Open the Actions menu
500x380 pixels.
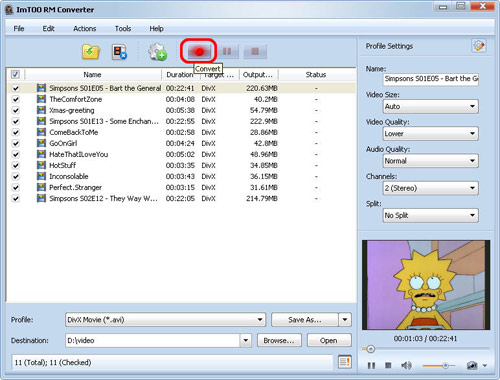tap(85, 29)
